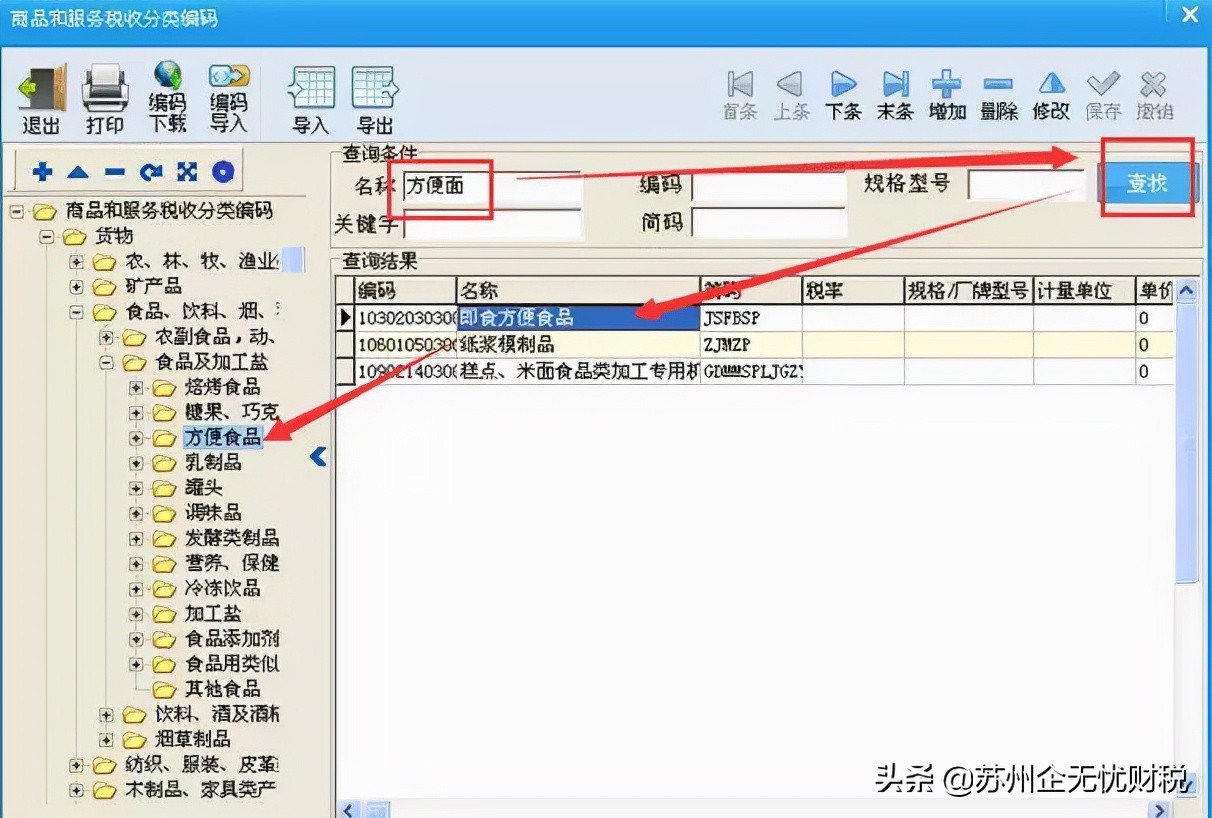The height and width of the screenshot is (818, 1212).
Task: Collapse the 货物 tree node
Action: coord(48,236)
